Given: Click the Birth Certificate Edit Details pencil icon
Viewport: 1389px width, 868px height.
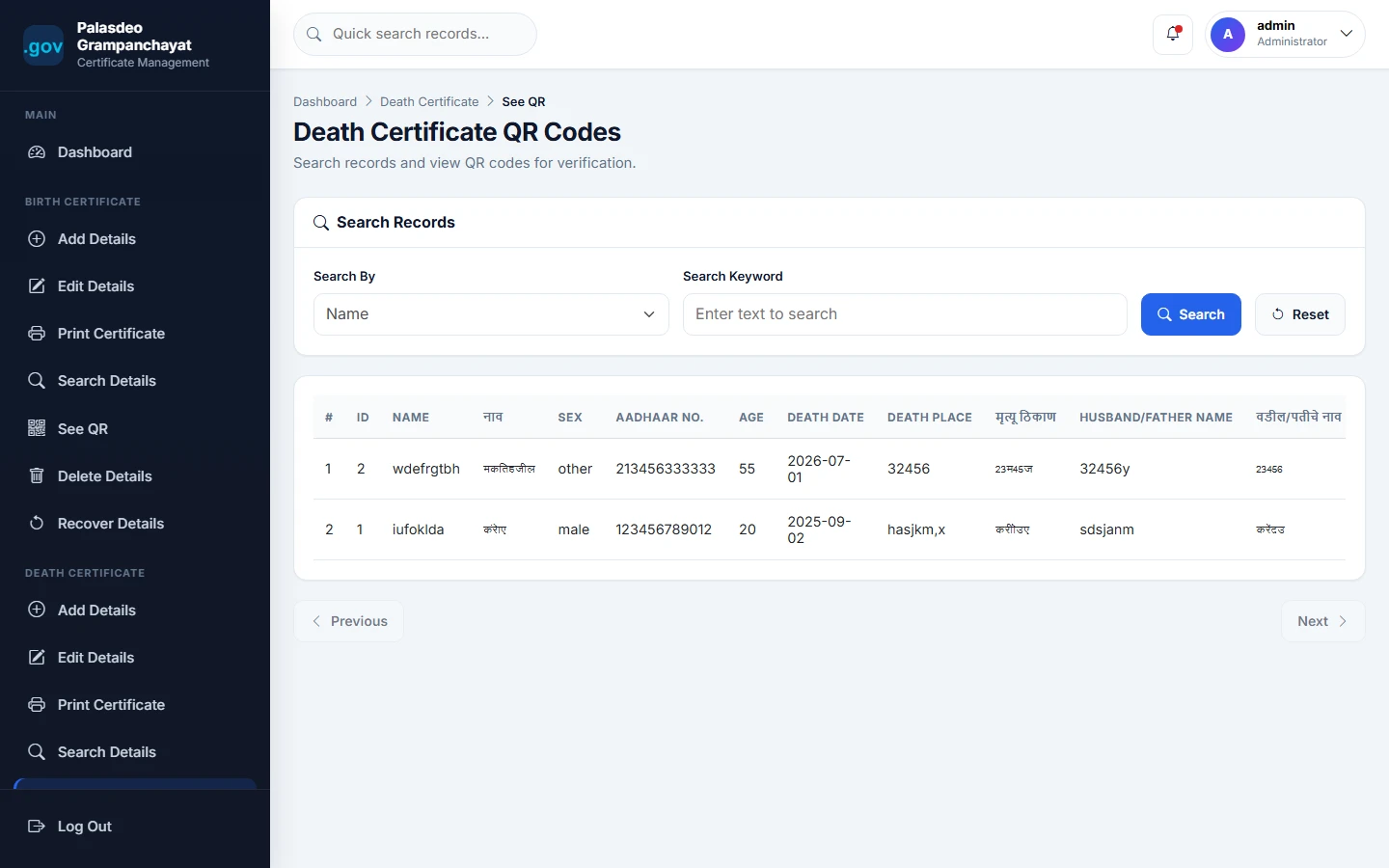Looking at the screenshot, I should pyautogui.click(x=37, y=286).
